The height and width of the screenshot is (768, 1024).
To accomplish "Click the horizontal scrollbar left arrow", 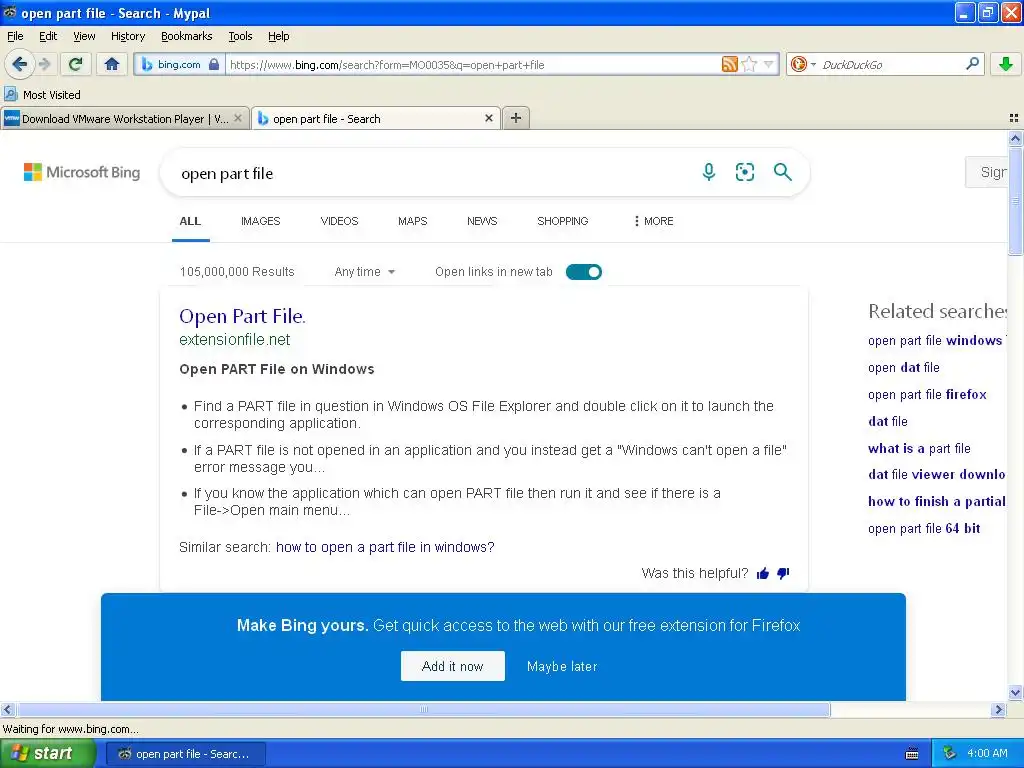I will 7,709.
